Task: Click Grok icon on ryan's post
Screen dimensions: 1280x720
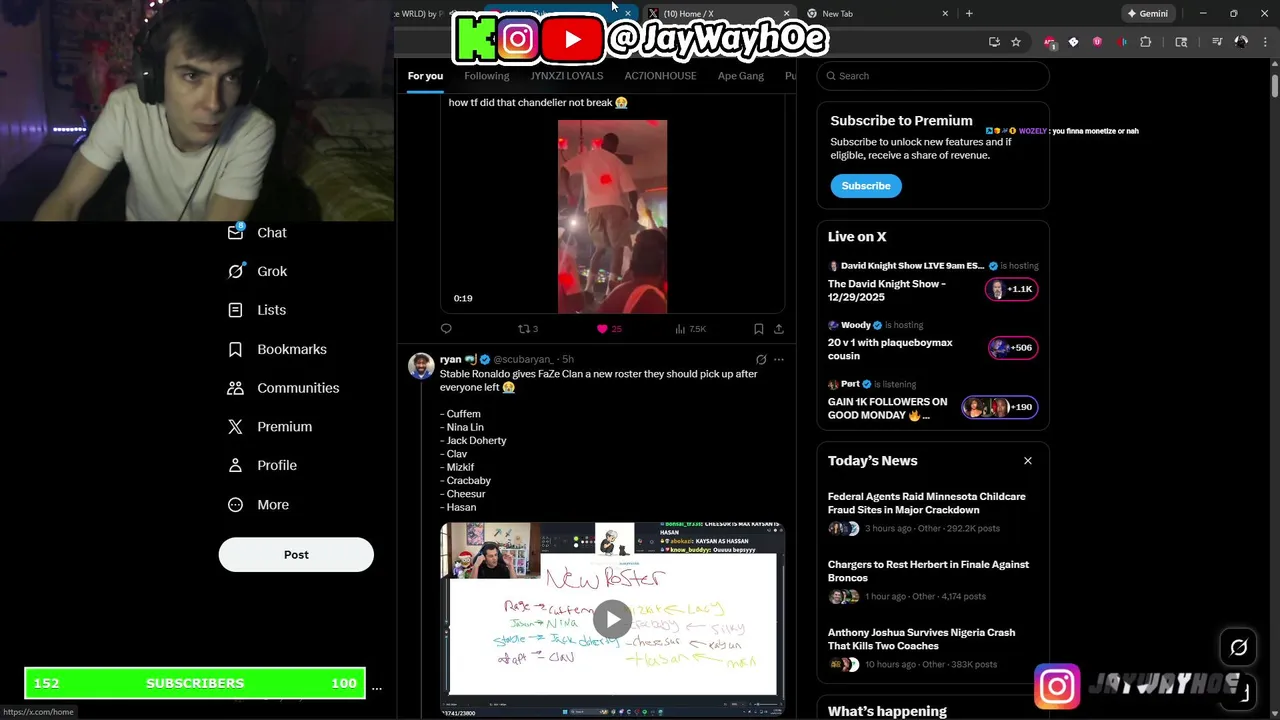Action: pos(761,360)
